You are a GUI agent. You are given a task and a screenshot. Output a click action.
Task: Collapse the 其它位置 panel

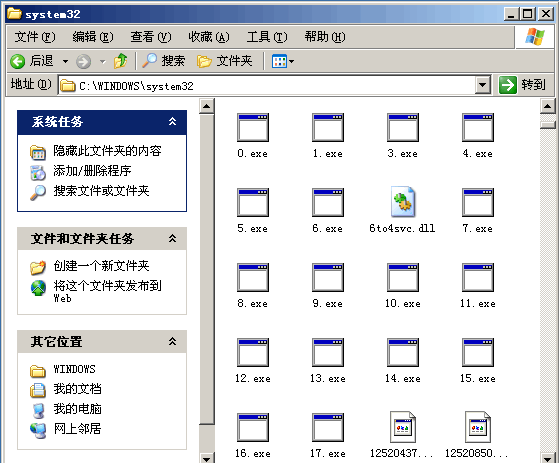173,341
